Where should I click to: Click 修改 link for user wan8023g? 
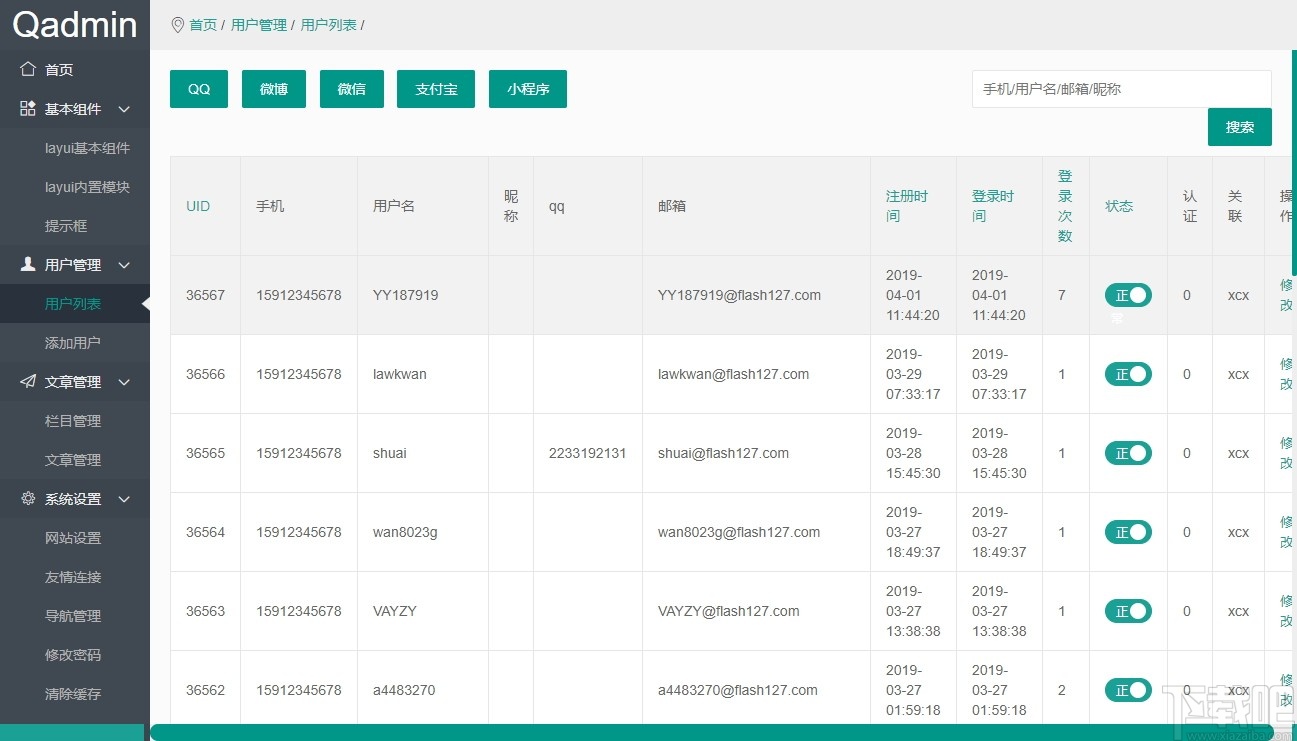point(1287,532)
